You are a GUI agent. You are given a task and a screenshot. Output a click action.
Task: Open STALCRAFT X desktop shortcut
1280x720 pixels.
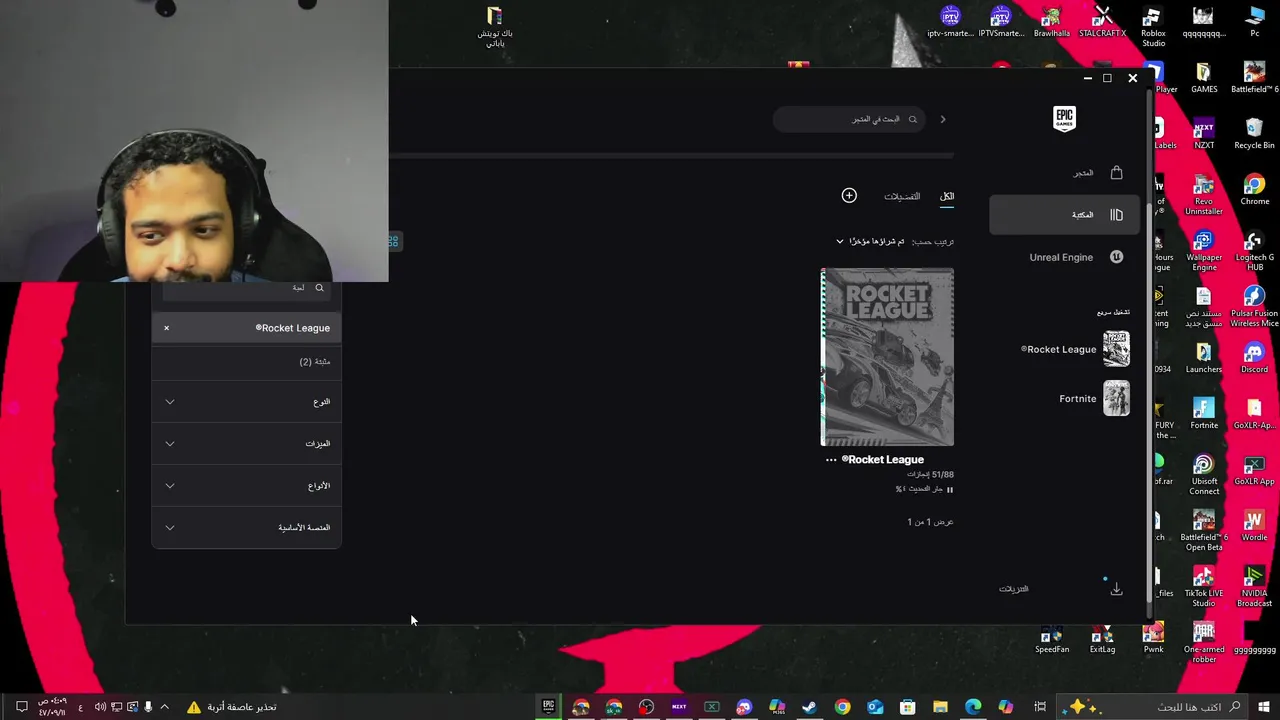pos(1102,22)
